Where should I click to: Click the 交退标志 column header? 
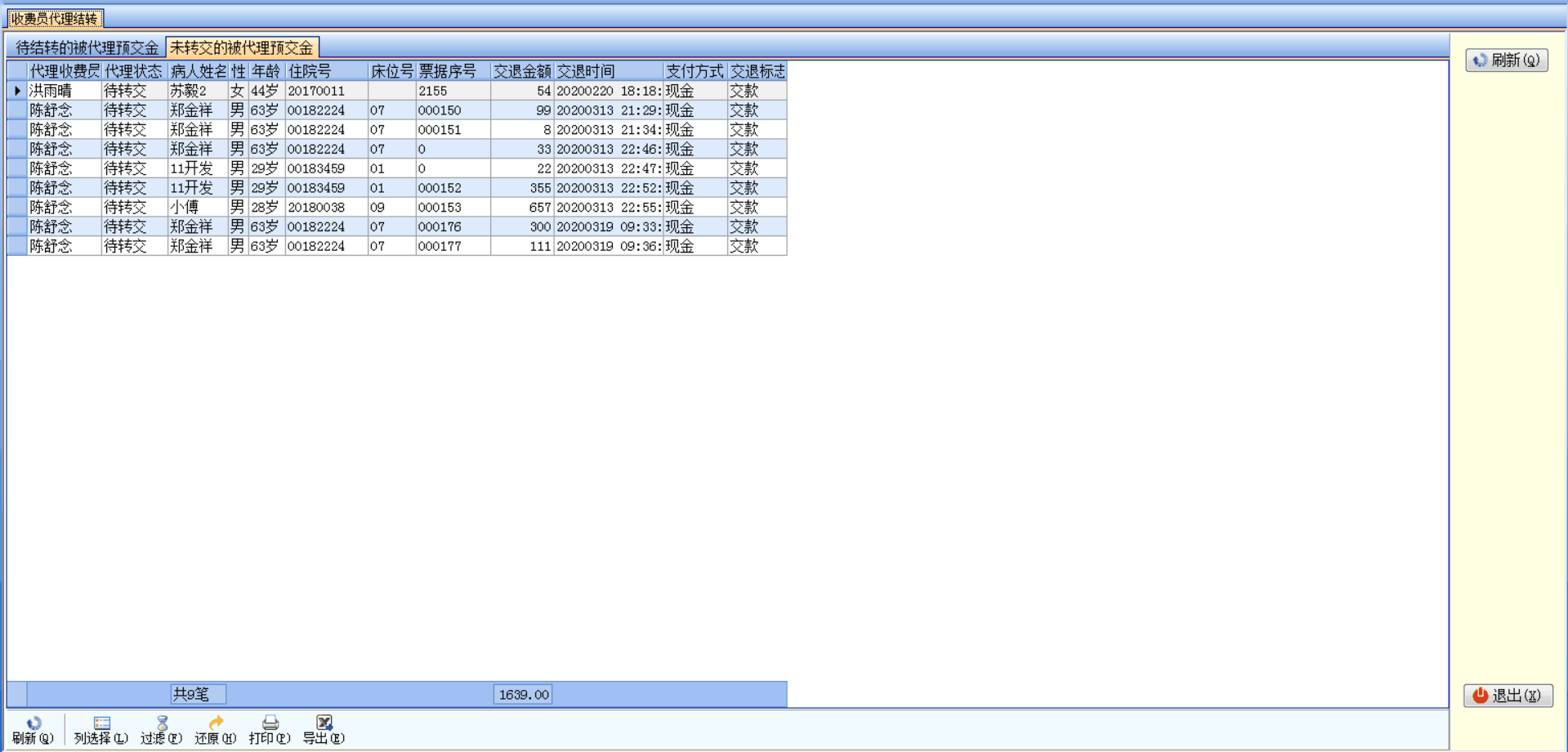757,71
